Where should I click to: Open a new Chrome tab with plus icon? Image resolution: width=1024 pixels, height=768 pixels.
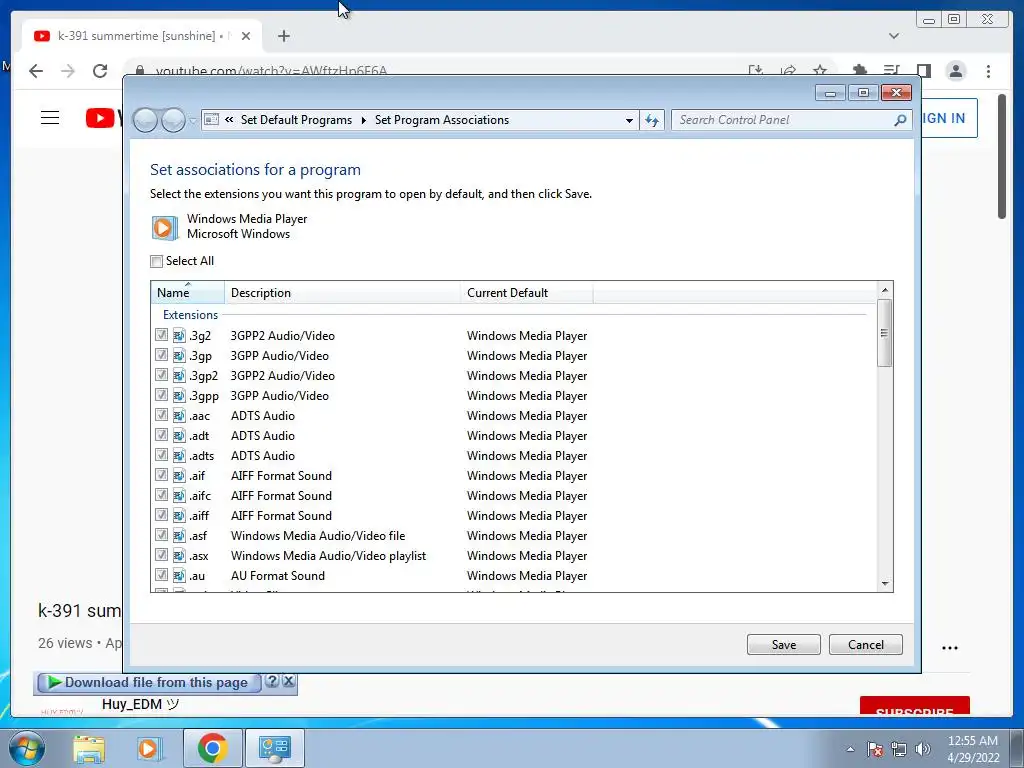[x=283, y=36]
